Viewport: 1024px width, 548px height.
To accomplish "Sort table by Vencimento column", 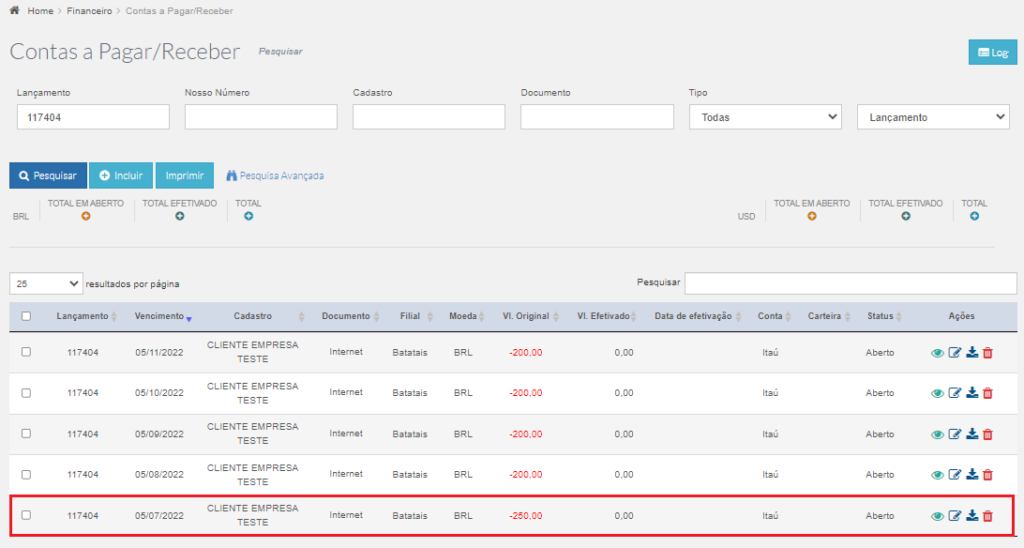I will pos(163,316).
